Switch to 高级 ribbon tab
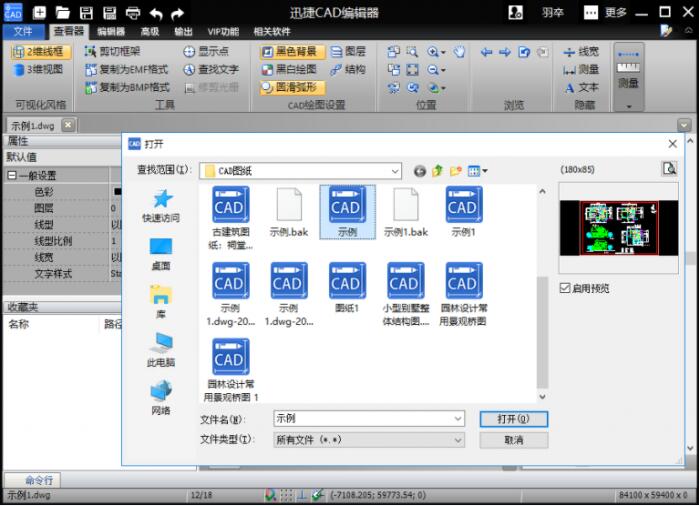This screenshot has width=699, height=506. click(x=150, y=32)
